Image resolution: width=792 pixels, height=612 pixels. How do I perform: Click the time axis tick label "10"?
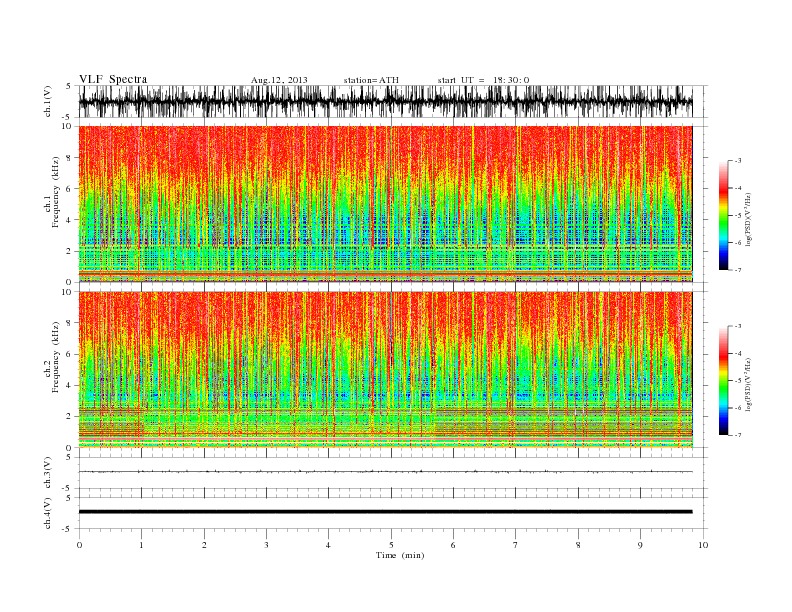pos(703,545)
